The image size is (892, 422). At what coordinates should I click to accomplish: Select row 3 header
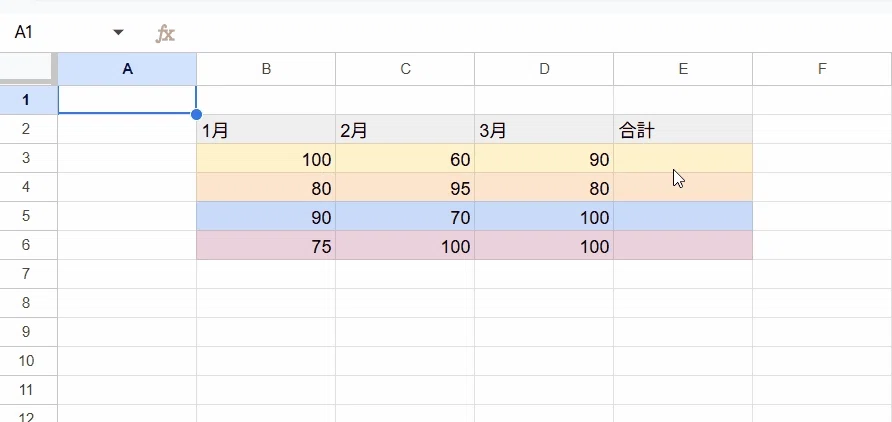(x=28, y=158)
